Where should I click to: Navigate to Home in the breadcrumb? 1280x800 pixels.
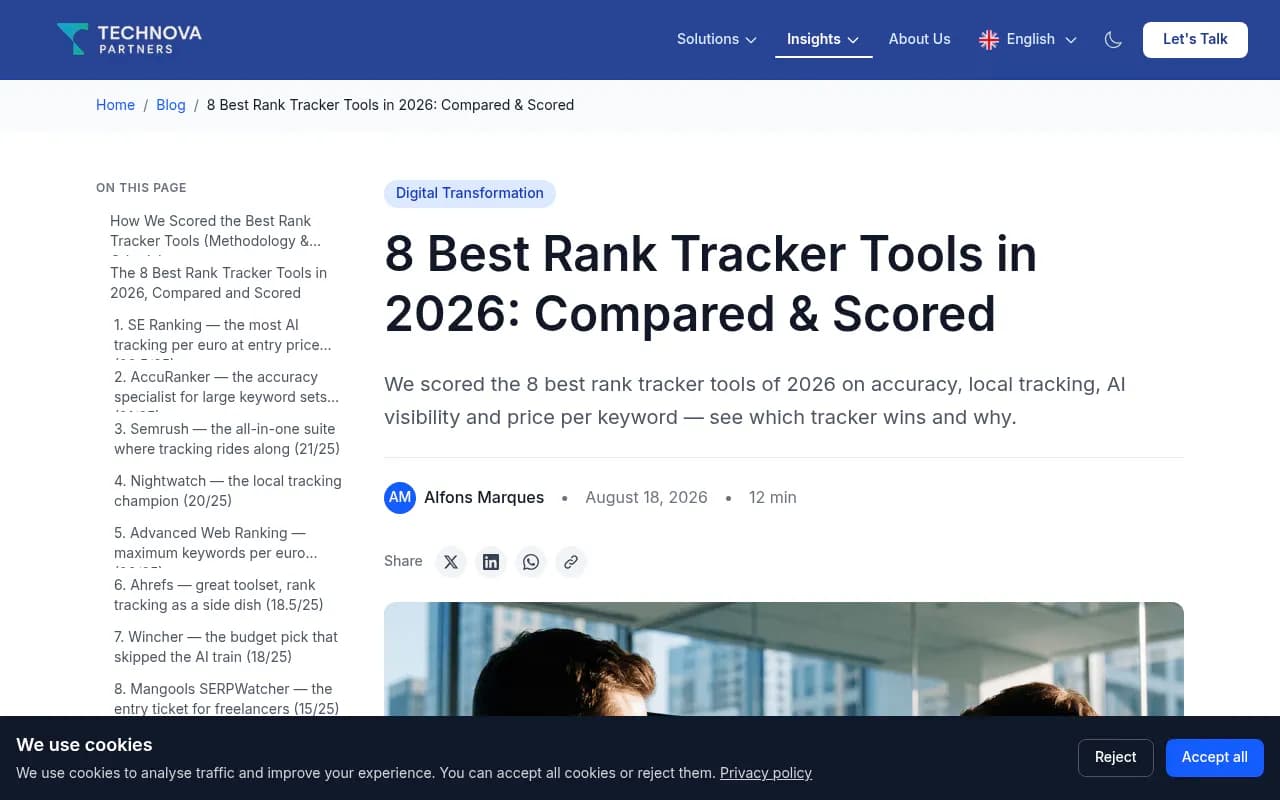(x=115, y=105)
